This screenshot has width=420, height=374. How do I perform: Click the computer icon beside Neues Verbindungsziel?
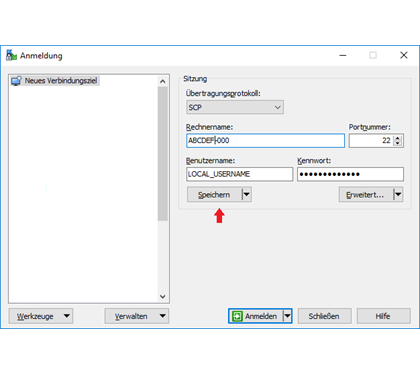pyautogui.click(x=16, y=81)
